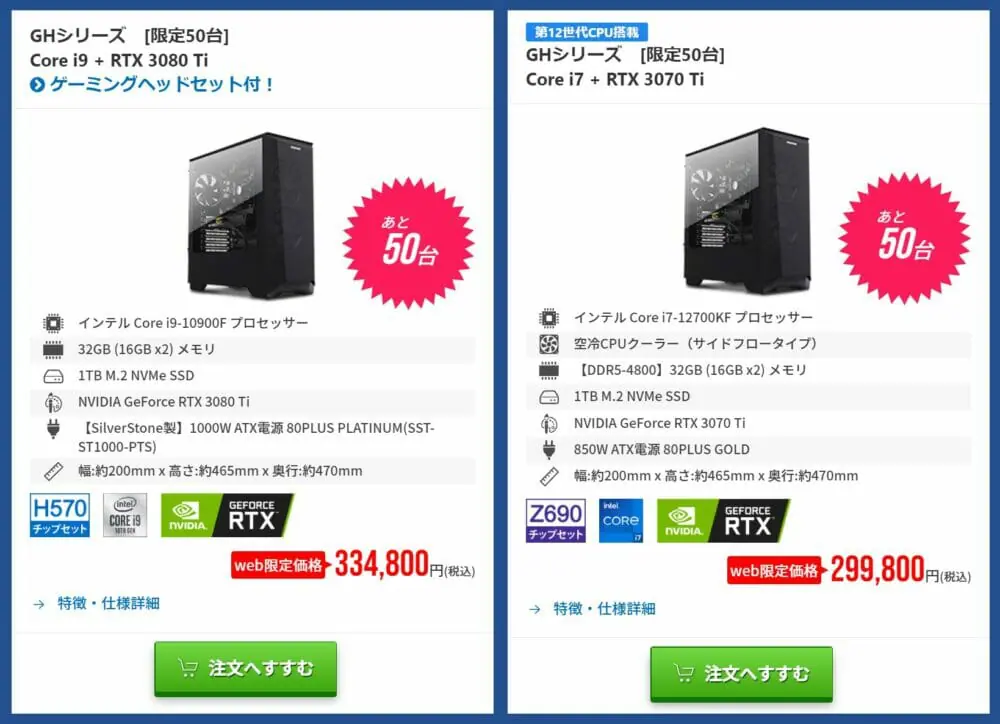The height and width of the screenshot is (724, 1000).
Task: Click storage icon beside 1TB SSD, i9 card
Action: pyautogui.click(x=54, y=376)
